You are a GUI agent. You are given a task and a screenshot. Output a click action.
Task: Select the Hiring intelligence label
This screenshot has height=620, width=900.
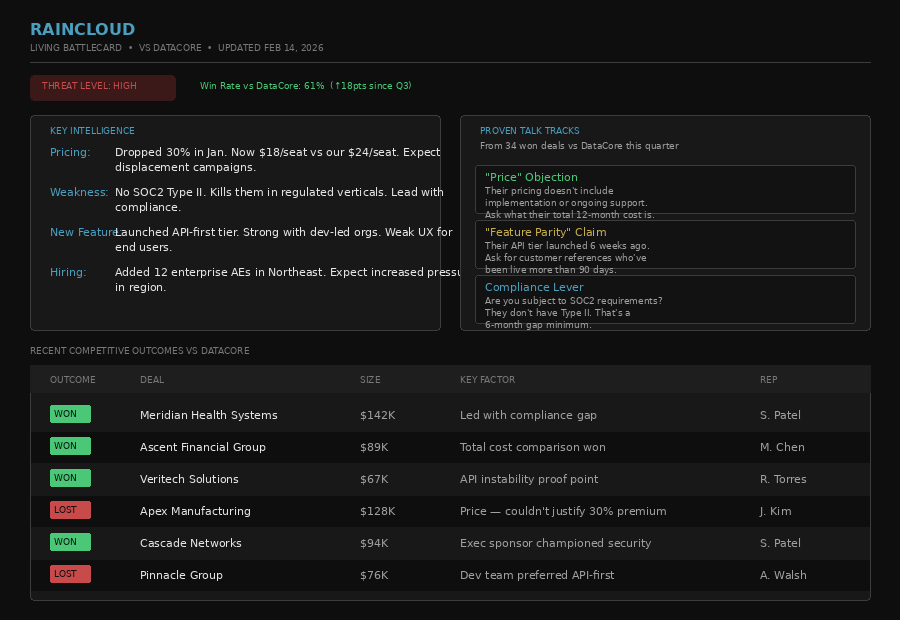(x=66, y=272)
